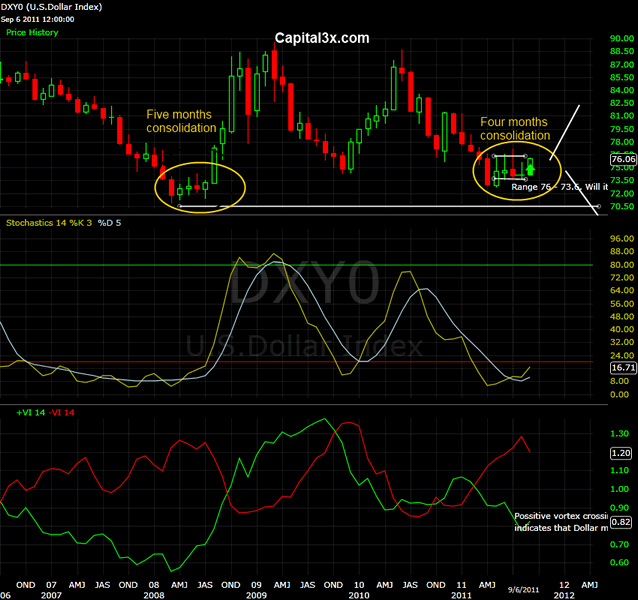Select the Five months consolidation annotation text

[181, 121]
